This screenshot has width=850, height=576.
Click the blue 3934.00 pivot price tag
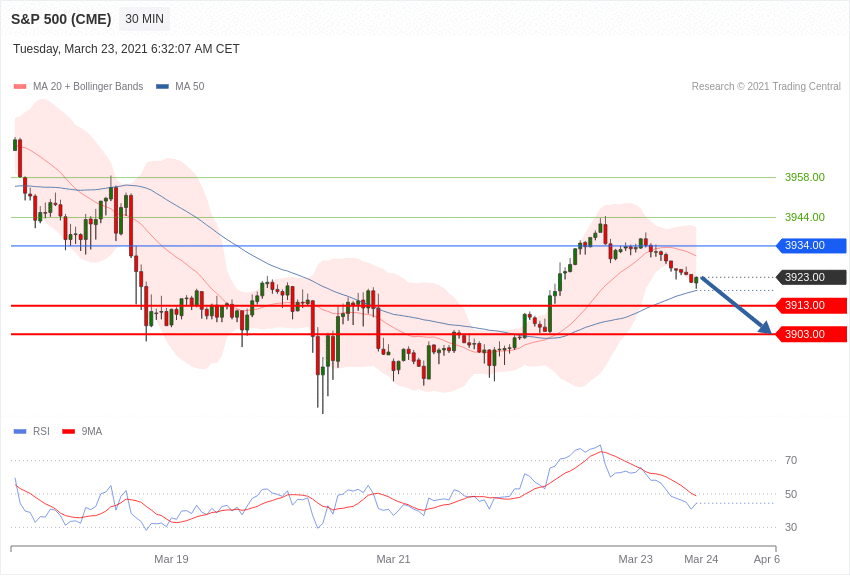812,245
